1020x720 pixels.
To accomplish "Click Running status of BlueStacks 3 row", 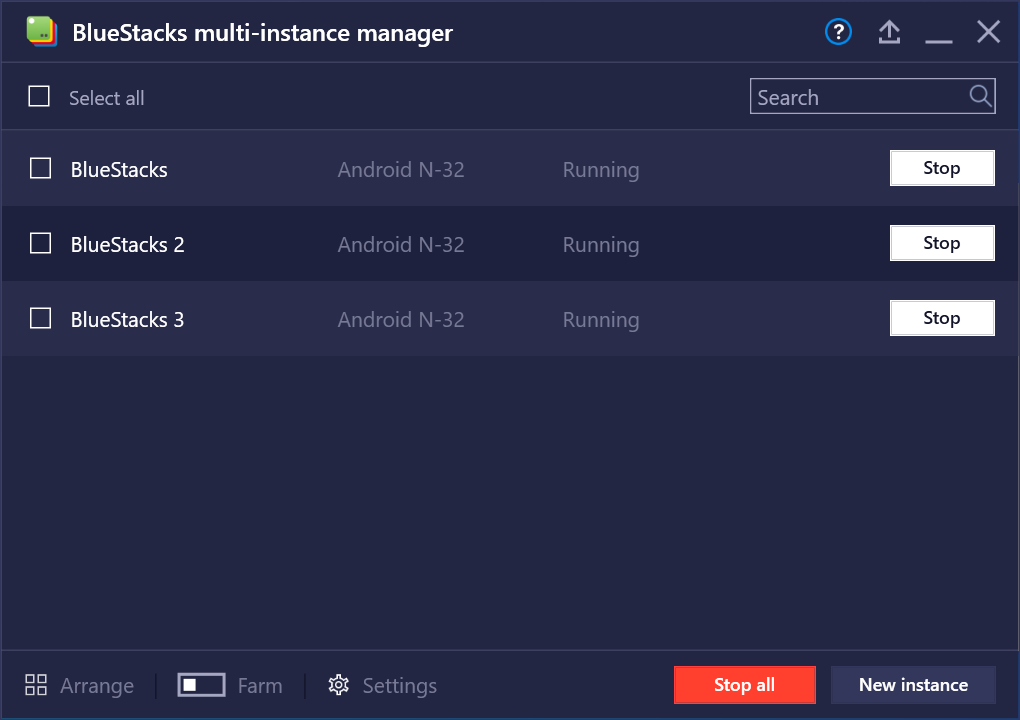I will (x=600, y=320).
